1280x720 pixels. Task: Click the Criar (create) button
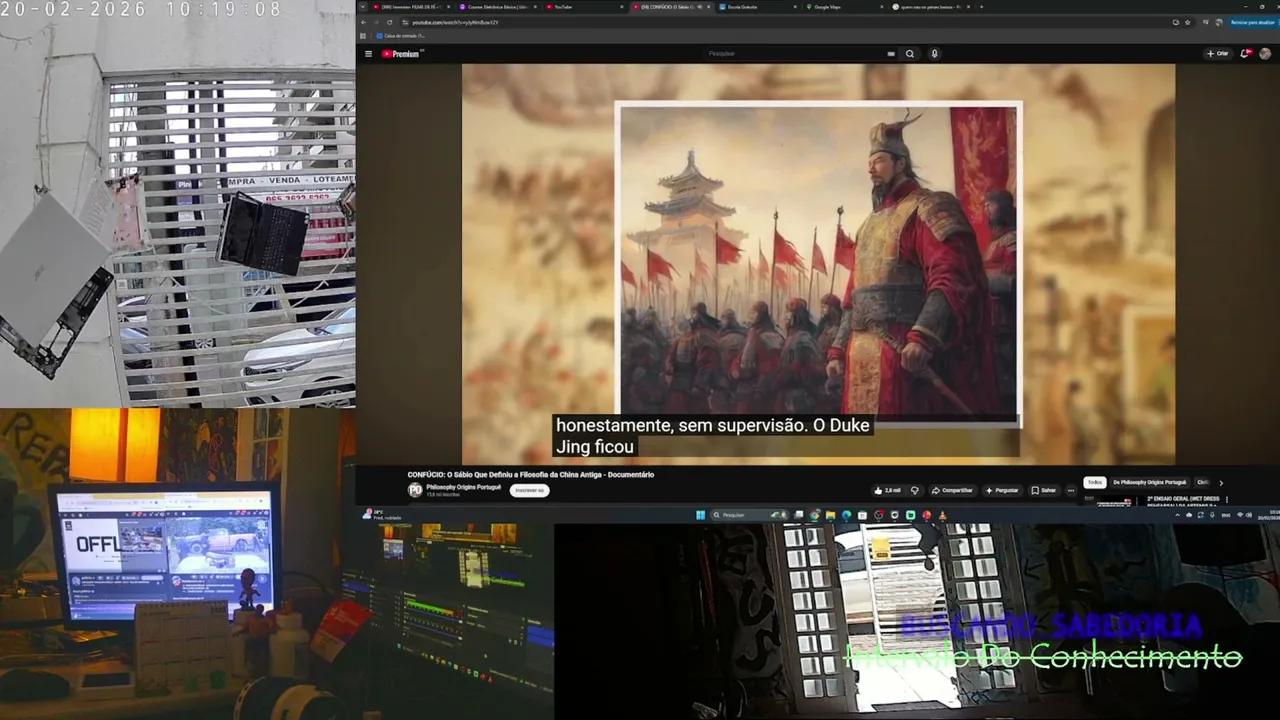tap(1218, 54)
